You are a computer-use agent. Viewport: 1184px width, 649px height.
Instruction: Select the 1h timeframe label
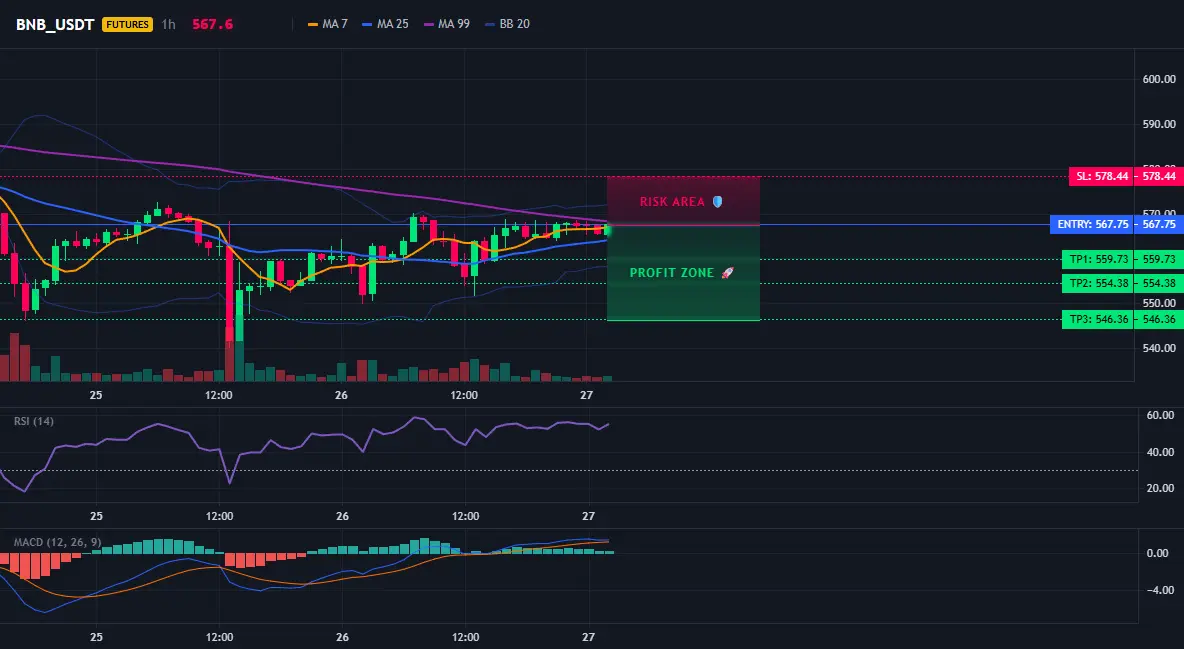point(168,24)
